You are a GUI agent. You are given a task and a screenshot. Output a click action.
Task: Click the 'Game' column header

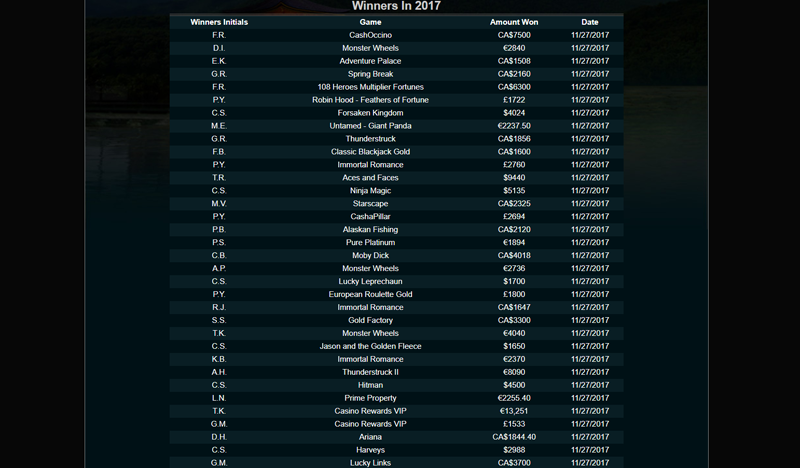tap(370, 22)
